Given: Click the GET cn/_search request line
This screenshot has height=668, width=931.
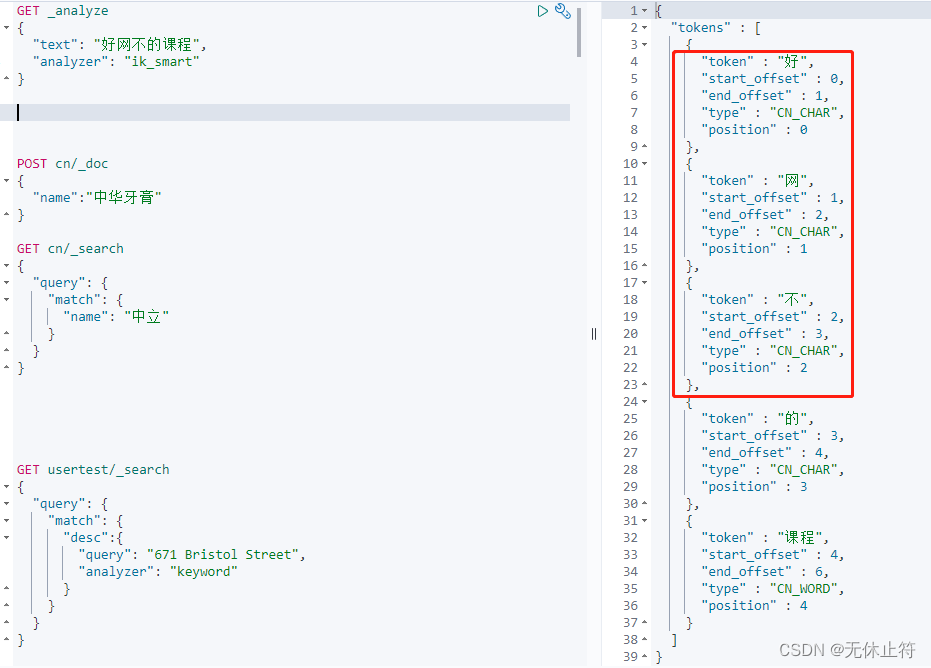Looking at the screenshot, I should tap(70, 249).
